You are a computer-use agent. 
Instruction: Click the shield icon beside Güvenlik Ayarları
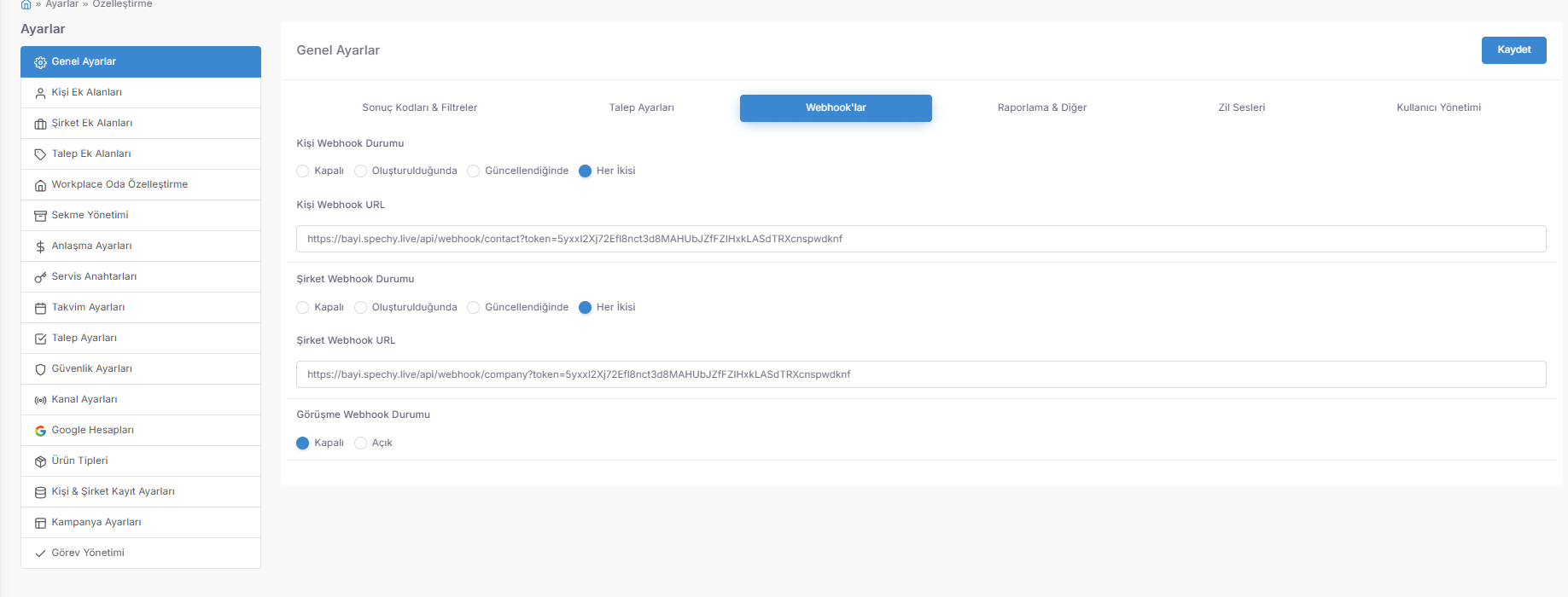tap(40, 369)
